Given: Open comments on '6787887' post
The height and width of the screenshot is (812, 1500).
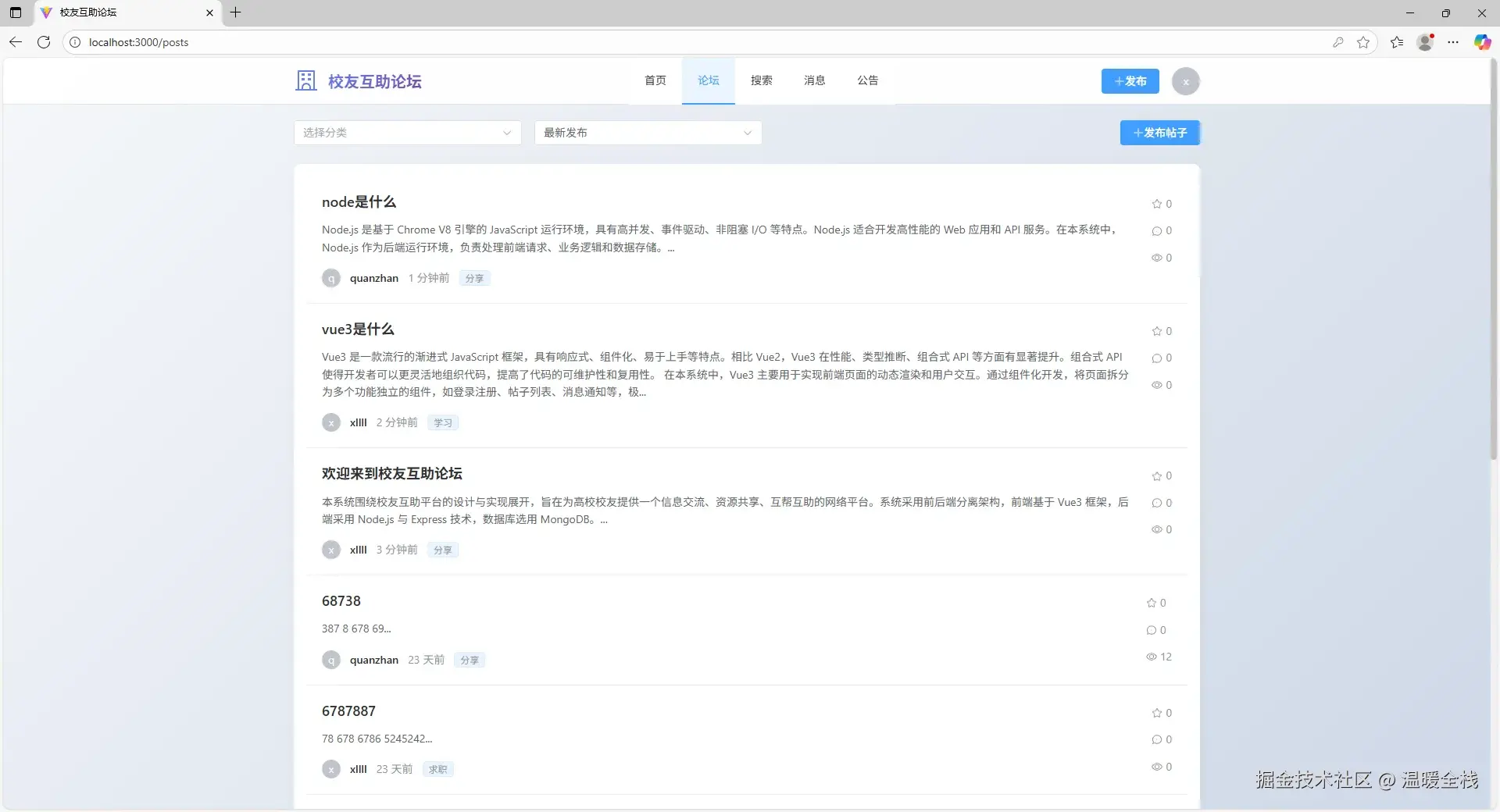Looking at the screenshot, I should tap(1157, 739).
